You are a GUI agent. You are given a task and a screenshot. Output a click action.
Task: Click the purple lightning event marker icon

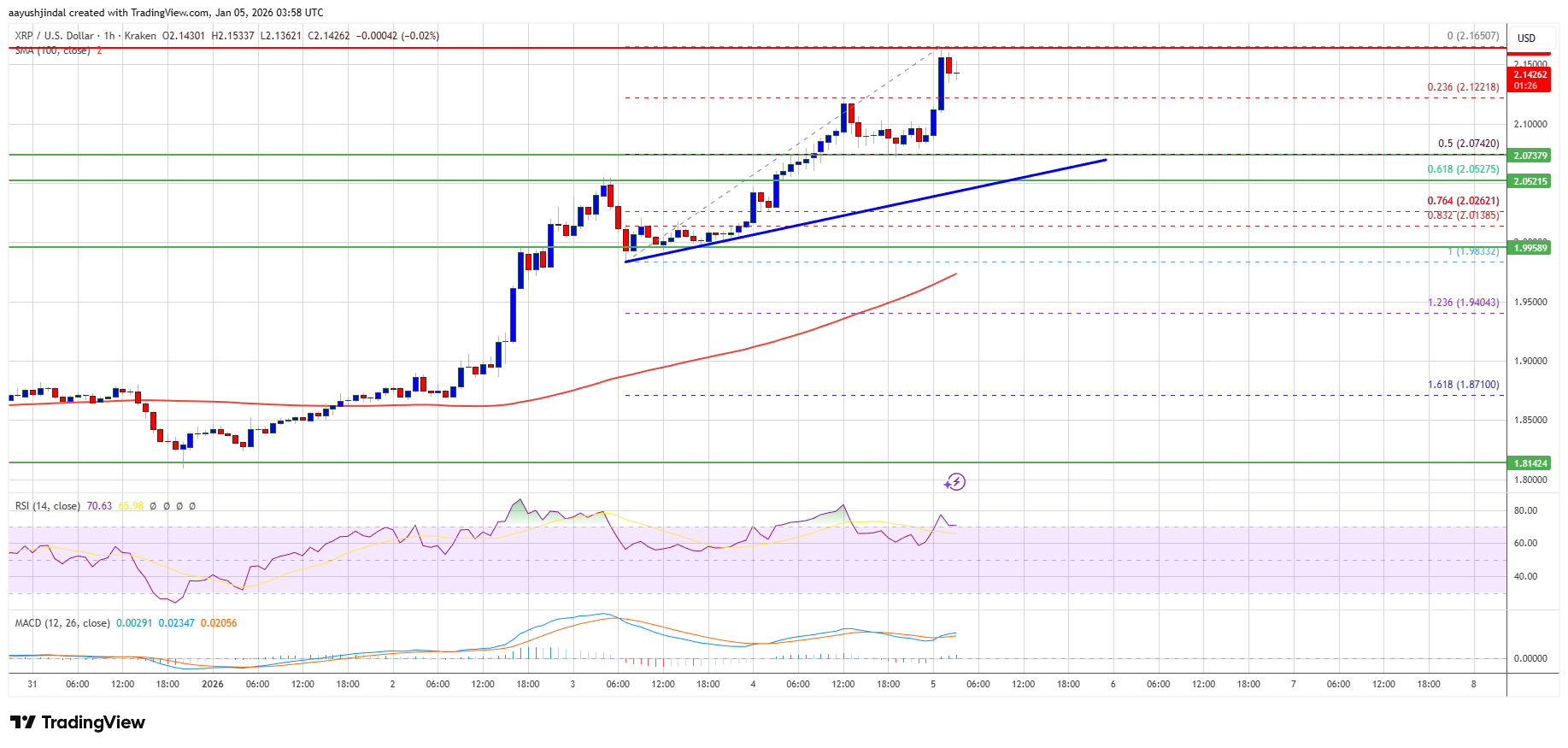tap(955, 482)
